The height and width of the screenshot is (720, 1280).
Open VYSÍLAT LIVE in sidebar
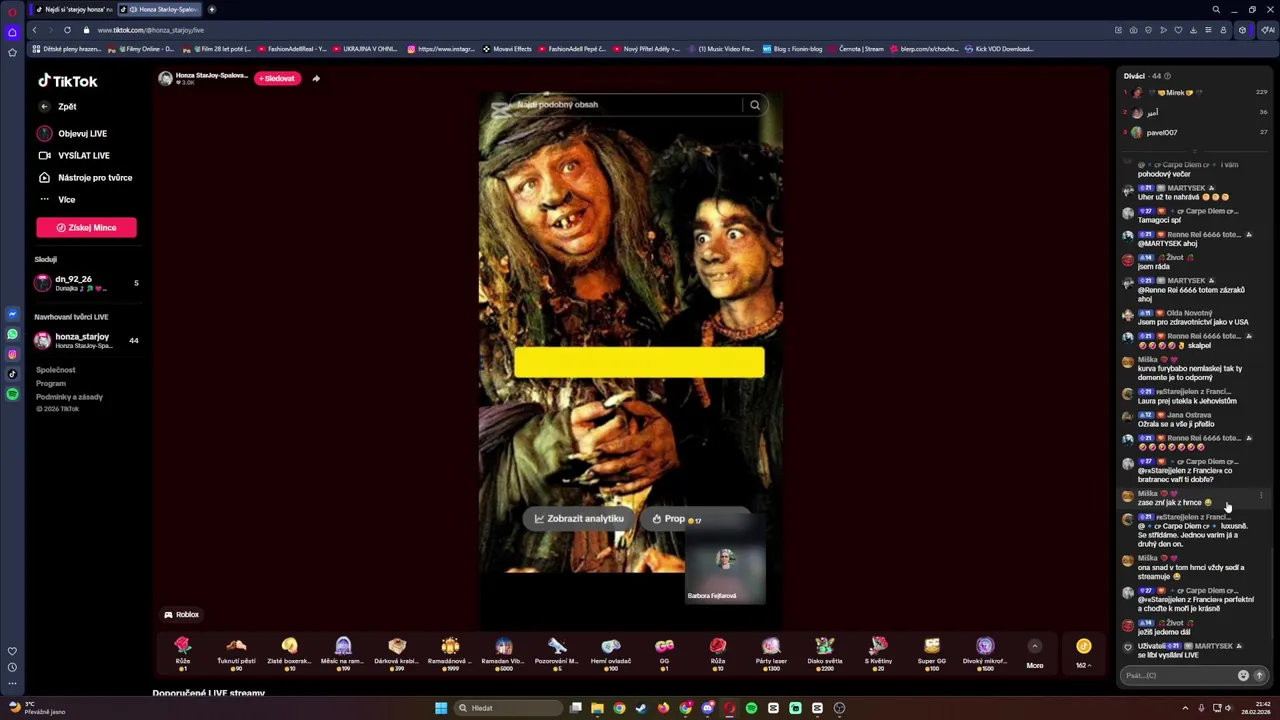point(74,155)
